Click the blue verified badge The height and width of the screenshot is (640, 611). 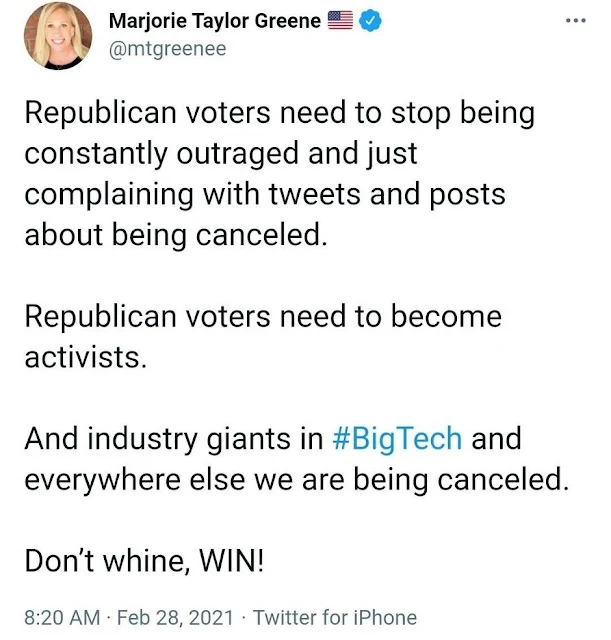pyautogui.click(x=370, y=21)
